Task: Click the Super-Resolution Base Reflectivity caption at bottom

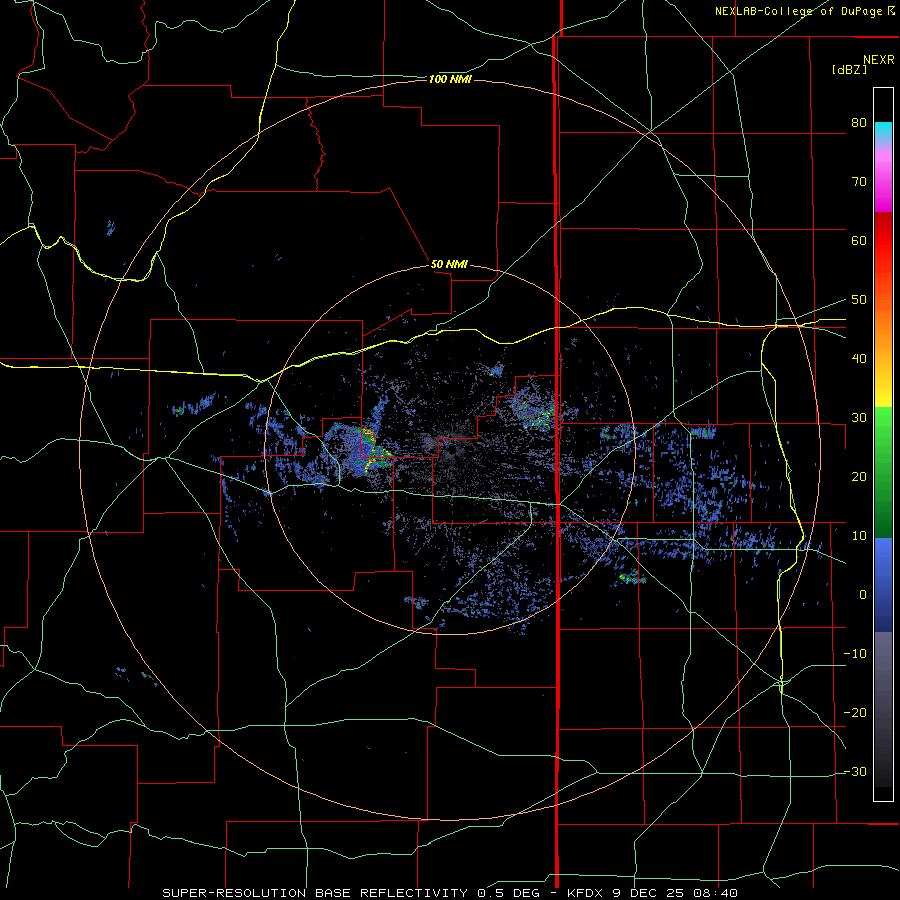Action: tap(450, 893)
